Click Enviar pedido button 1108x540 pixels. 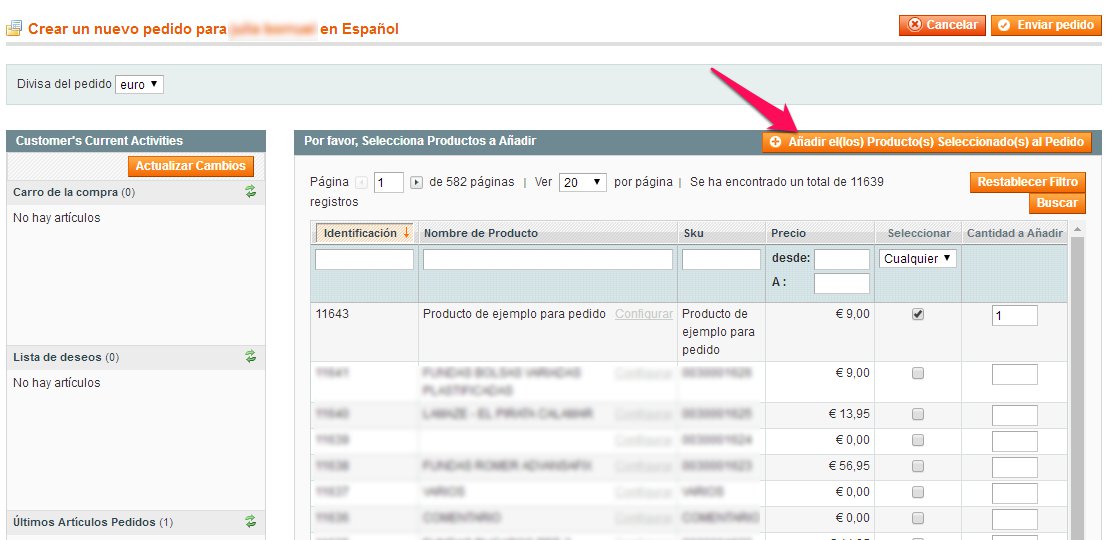pos(1046,25)
